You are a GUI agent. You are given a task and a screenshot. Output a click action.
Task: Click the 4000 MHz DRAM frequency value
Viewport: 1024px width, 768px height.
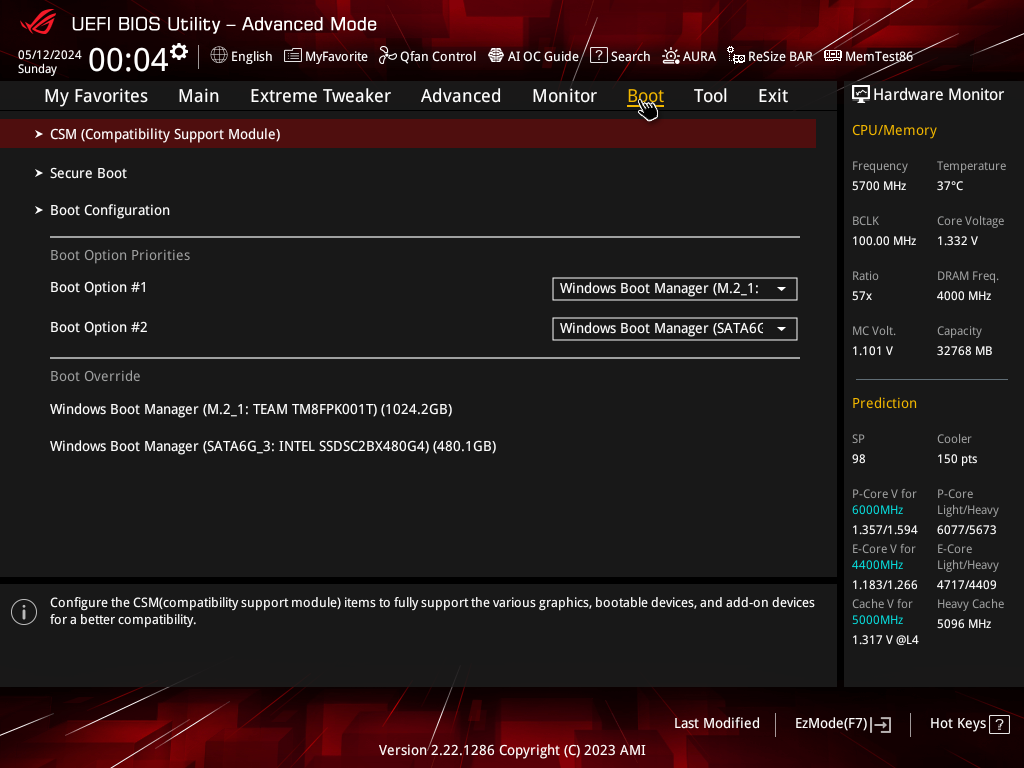964,296
